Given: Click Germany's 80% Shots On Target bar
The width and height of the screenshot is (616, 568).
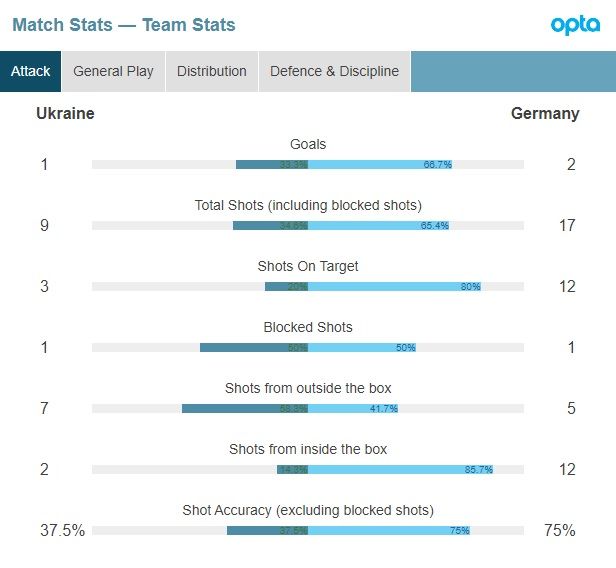Looking at the screenshot, I should pos(394,287).
